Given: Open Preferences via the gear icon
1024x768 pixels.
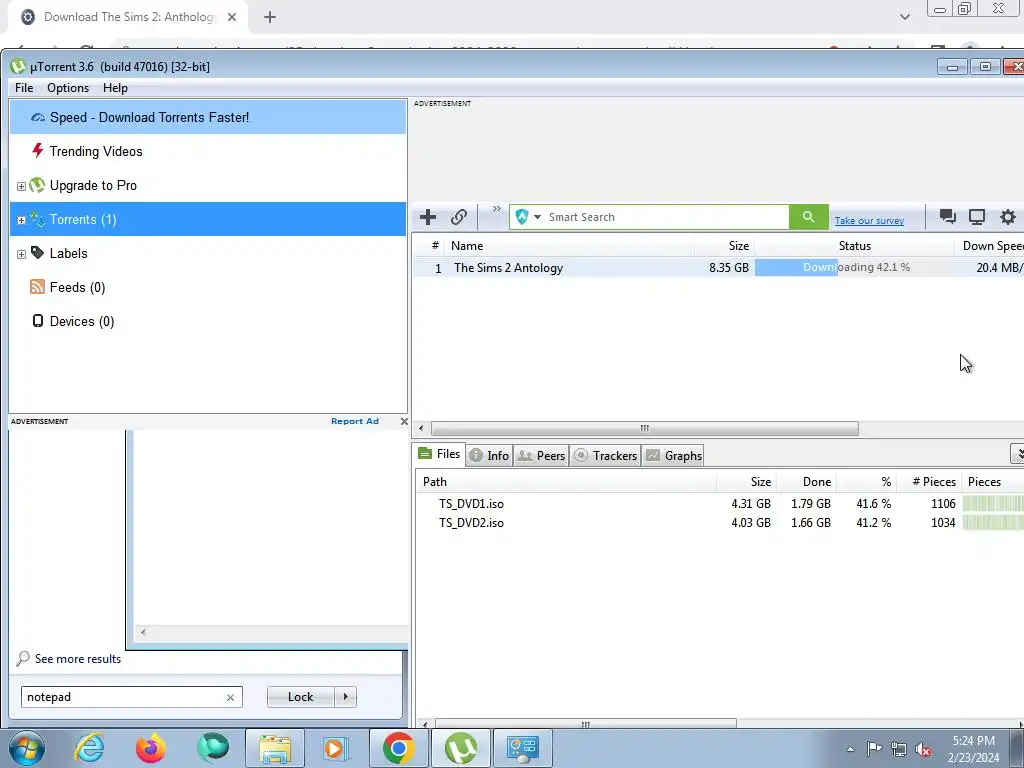Looking at the screenshot, I should coord(1008,217).
